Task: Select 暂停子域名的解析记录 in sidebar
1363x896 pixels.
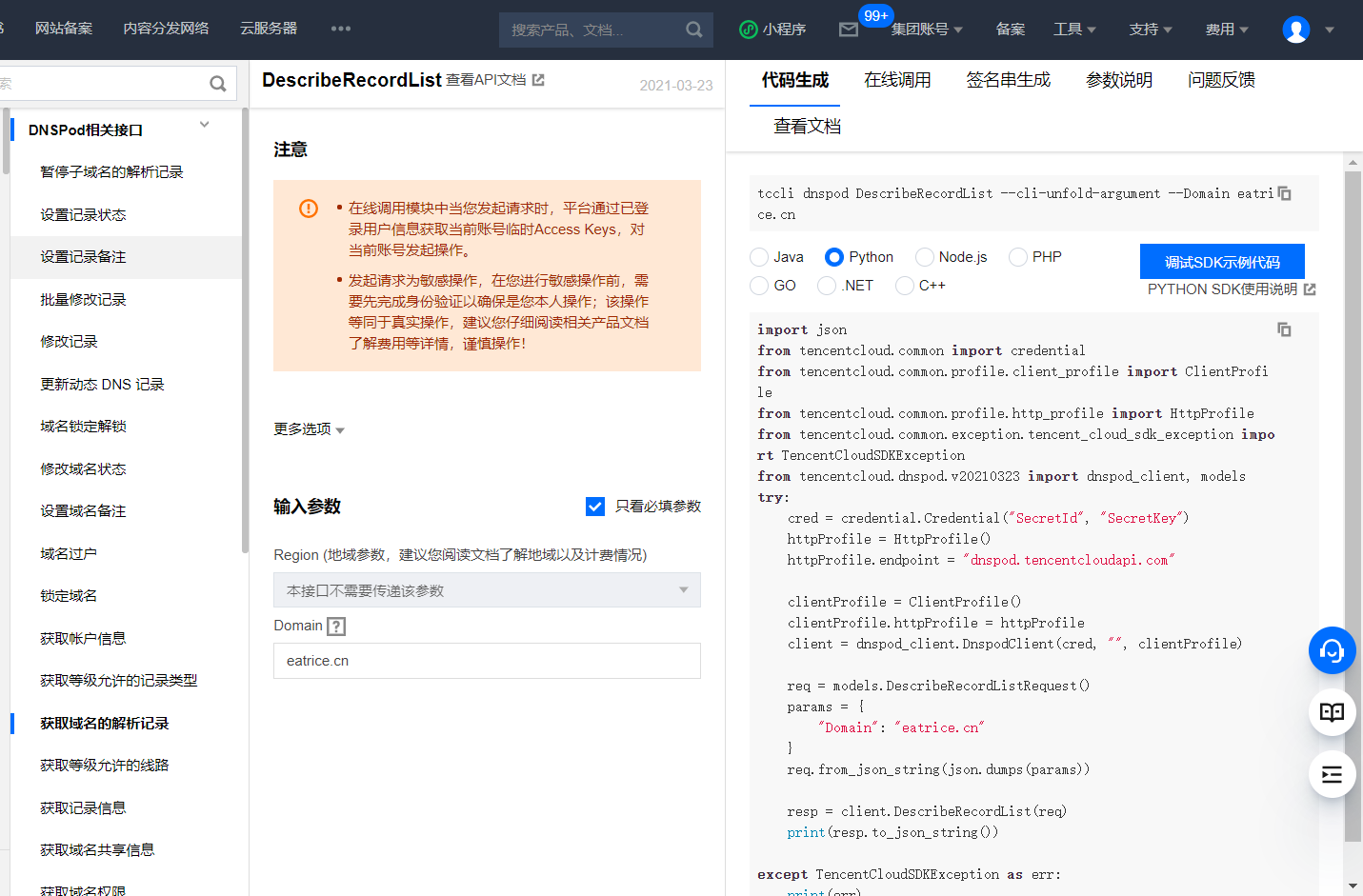Action: 111,172
